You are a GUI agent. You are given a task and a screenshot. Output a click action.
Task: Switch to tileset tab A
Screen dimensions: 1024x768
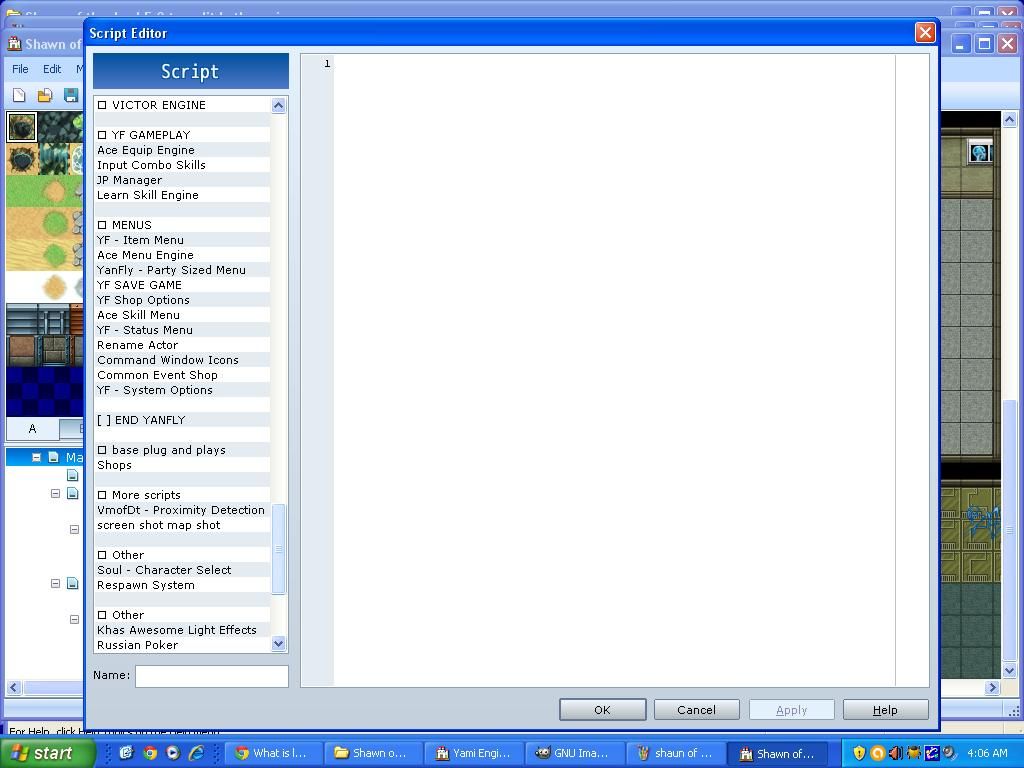32,429
